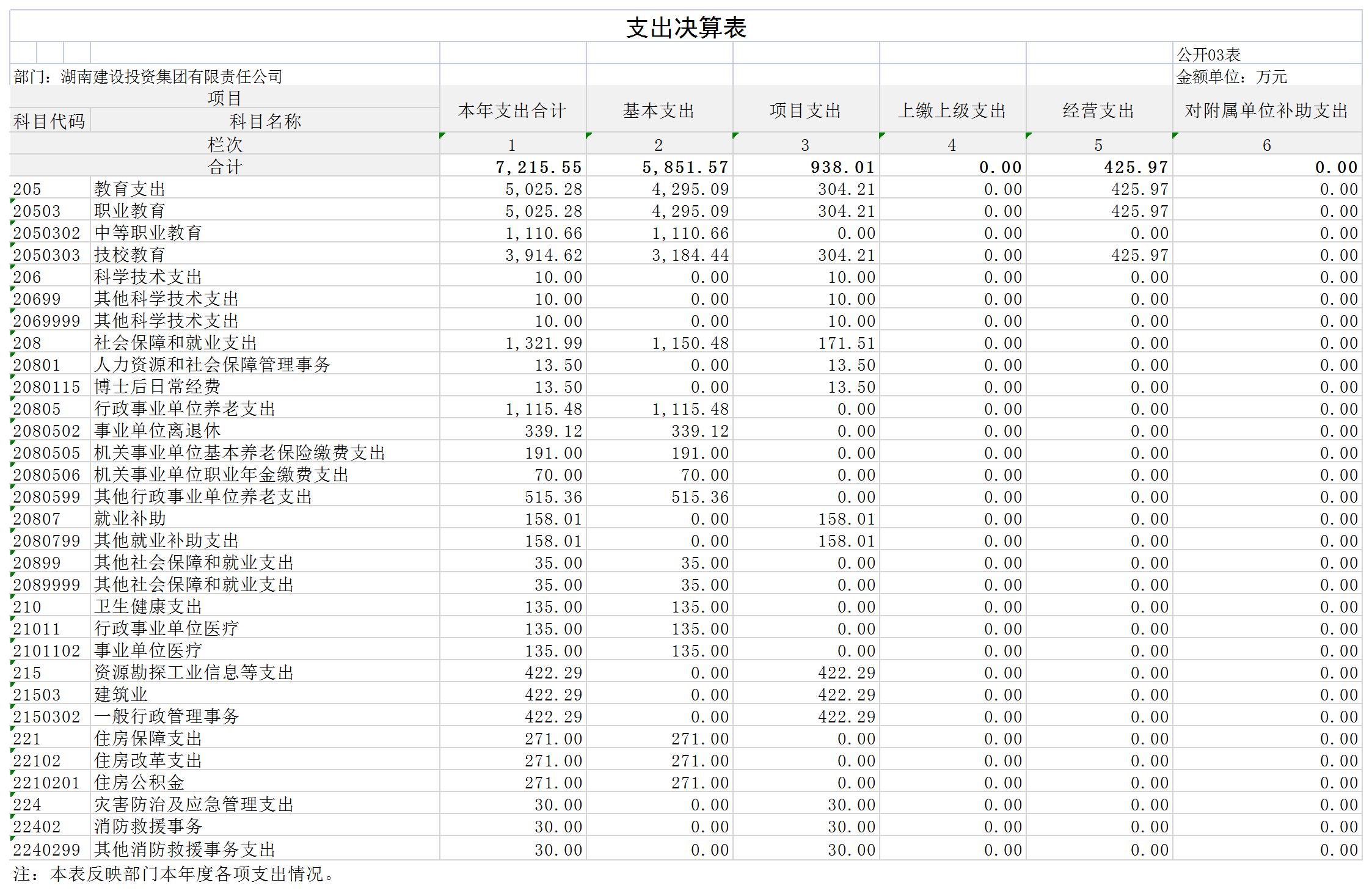Click value 339.12 in 基本支出 column
1372x891 pixels.
point(659,431)
